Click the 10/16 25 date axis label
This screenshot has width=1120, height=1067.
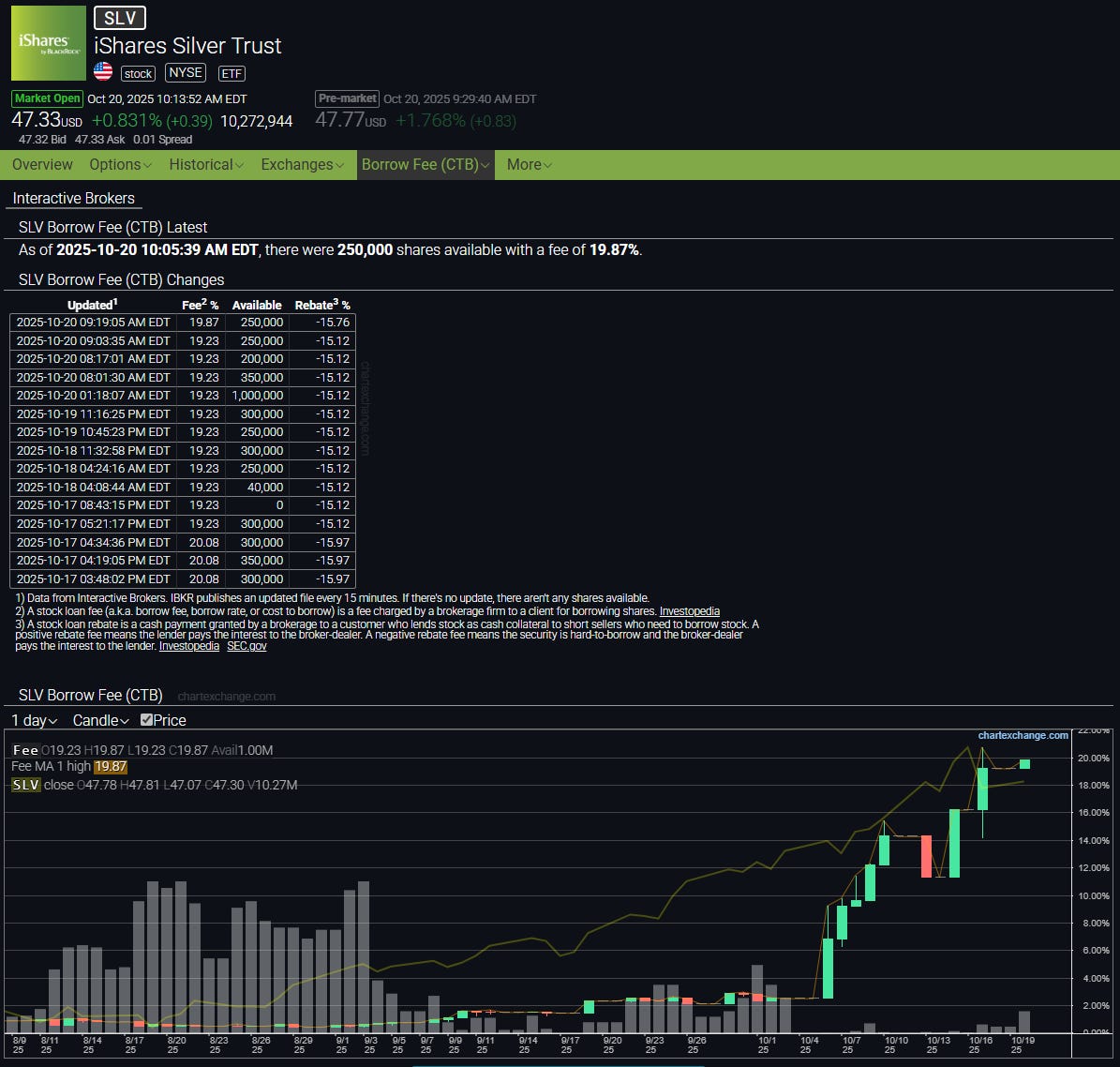point(980,1044)
